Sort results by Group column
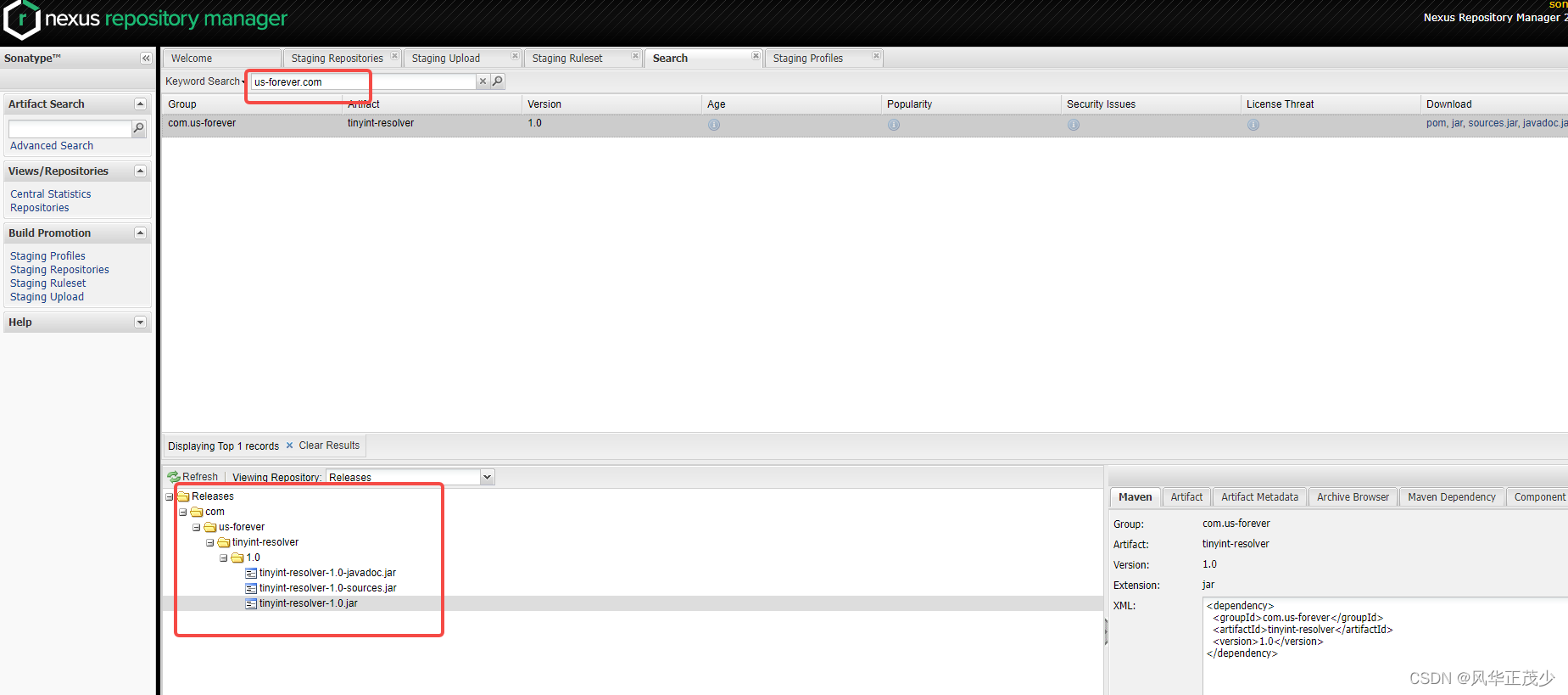 [x=252, y=104]
